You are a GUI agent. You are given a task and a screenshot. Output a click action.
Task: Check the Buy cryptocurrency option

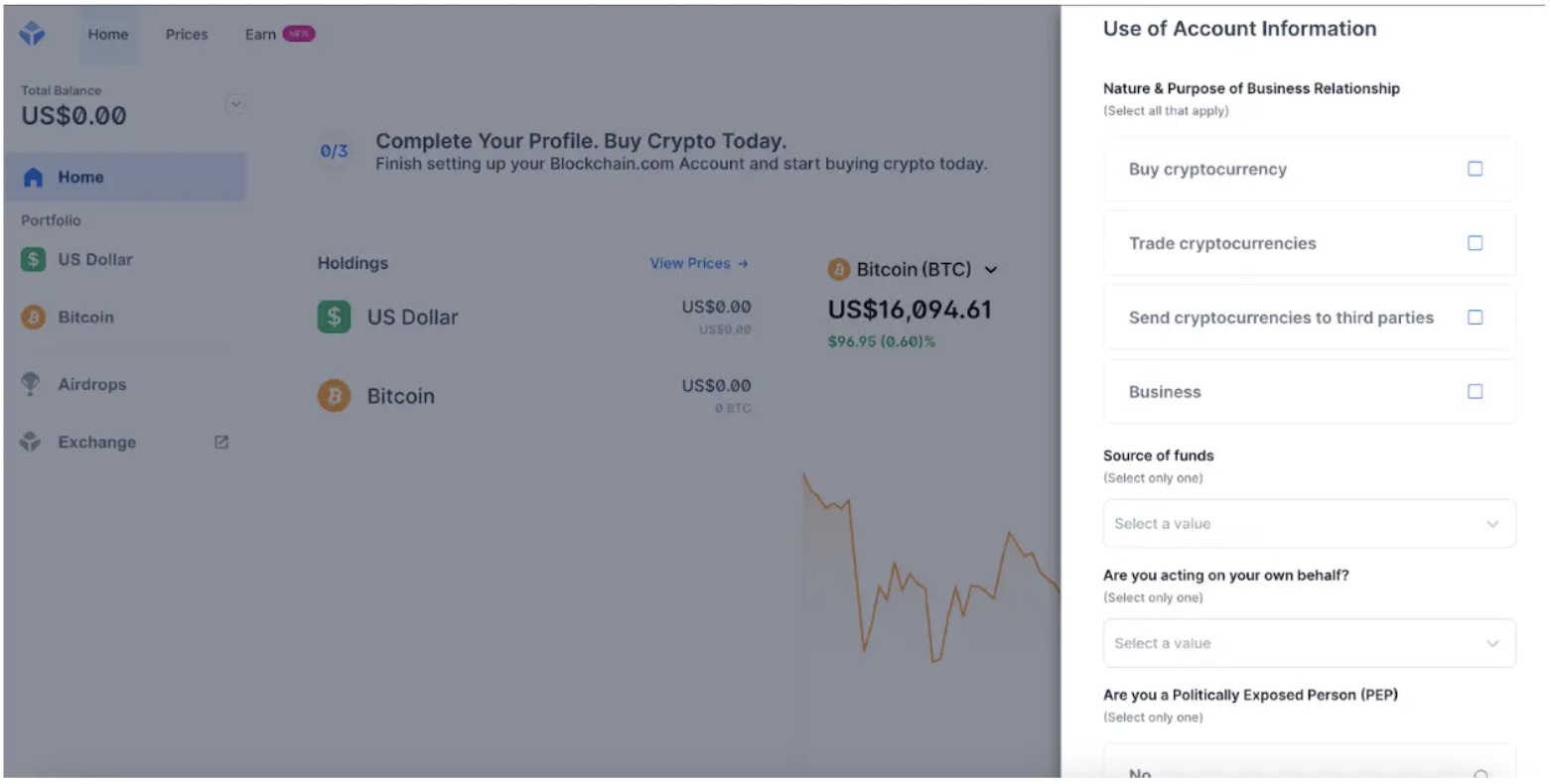[1475, 169]
